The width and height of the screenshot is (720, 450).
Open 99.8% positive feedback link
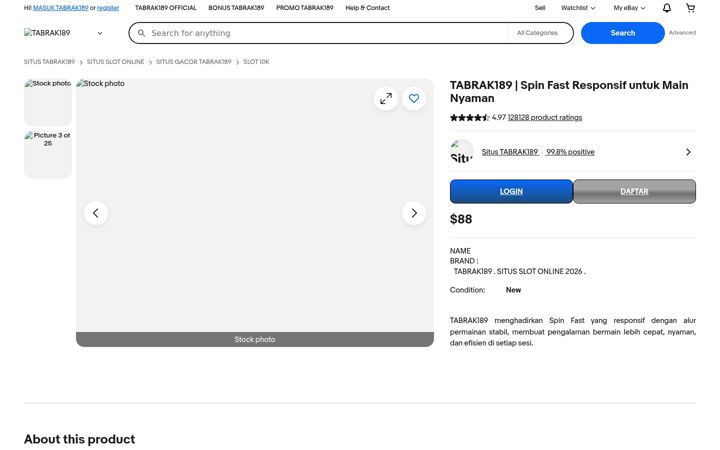tap(570, 152)
